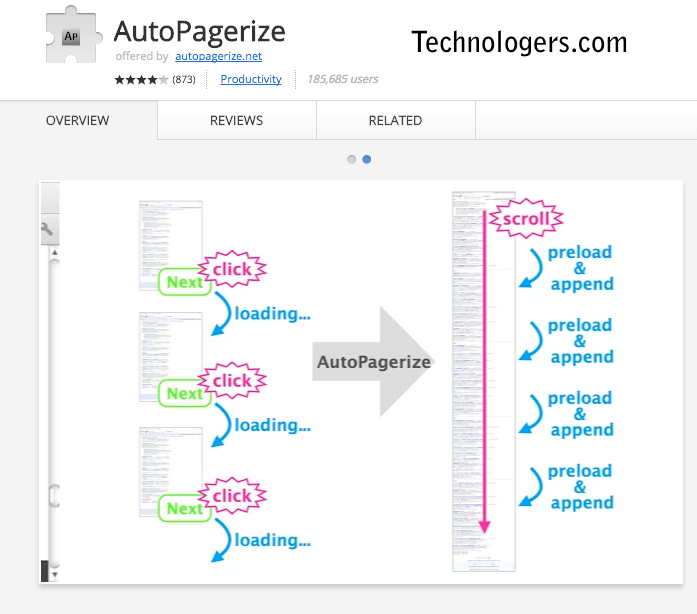Image resolution: width=697 pixels, height=614 pixels.
Task: Click the star rating to view ratings
Action: click(141, 80)
